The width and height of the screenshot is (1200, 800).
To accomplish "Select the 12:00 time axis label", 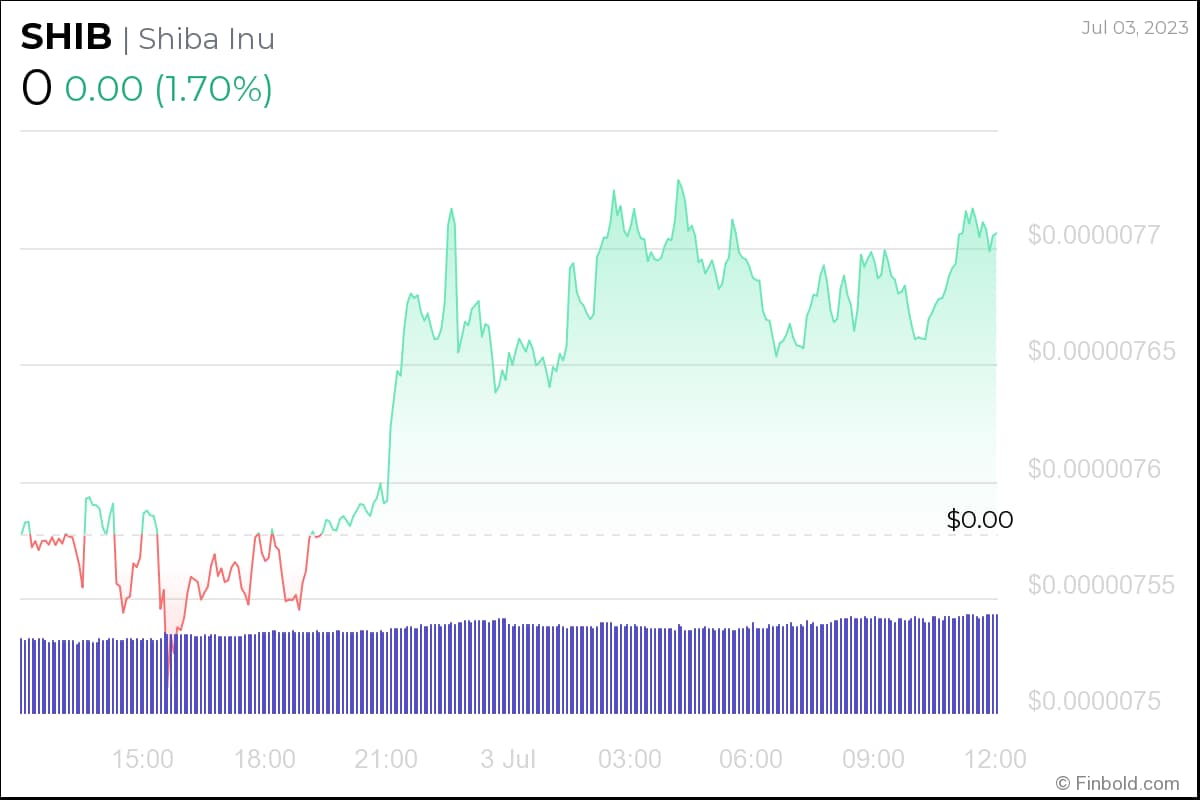I will tap(994, 759).
